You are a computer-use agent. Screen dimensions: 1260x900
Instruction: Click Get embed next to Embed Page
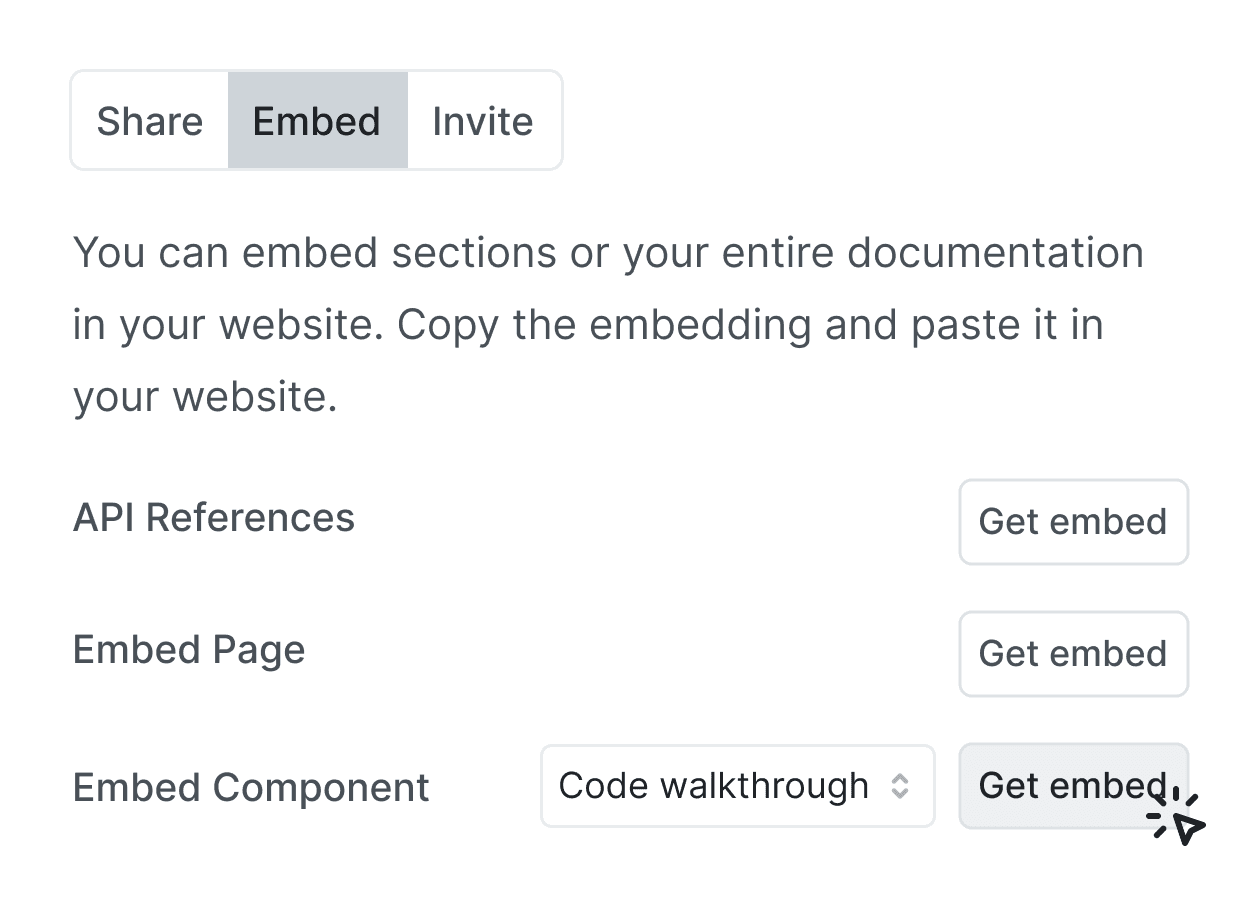coord(1073,654)
